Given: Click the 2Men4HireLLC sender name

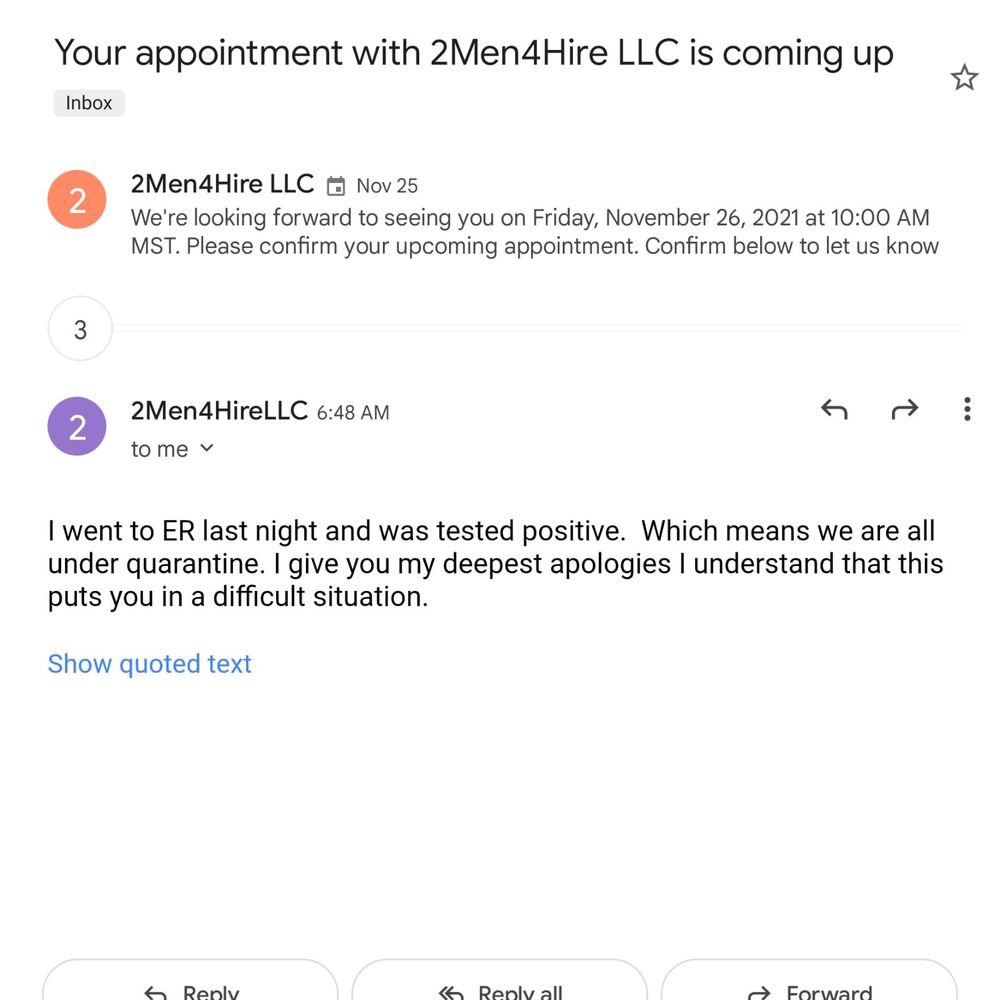Looking at the screenshot, I should 219,411.
